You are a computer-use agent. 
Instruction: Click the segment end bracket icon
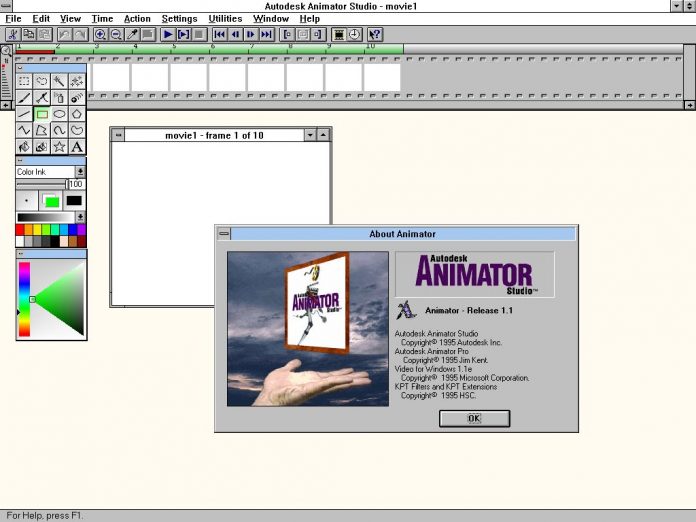pyautogui.click(x=318, y=35)
